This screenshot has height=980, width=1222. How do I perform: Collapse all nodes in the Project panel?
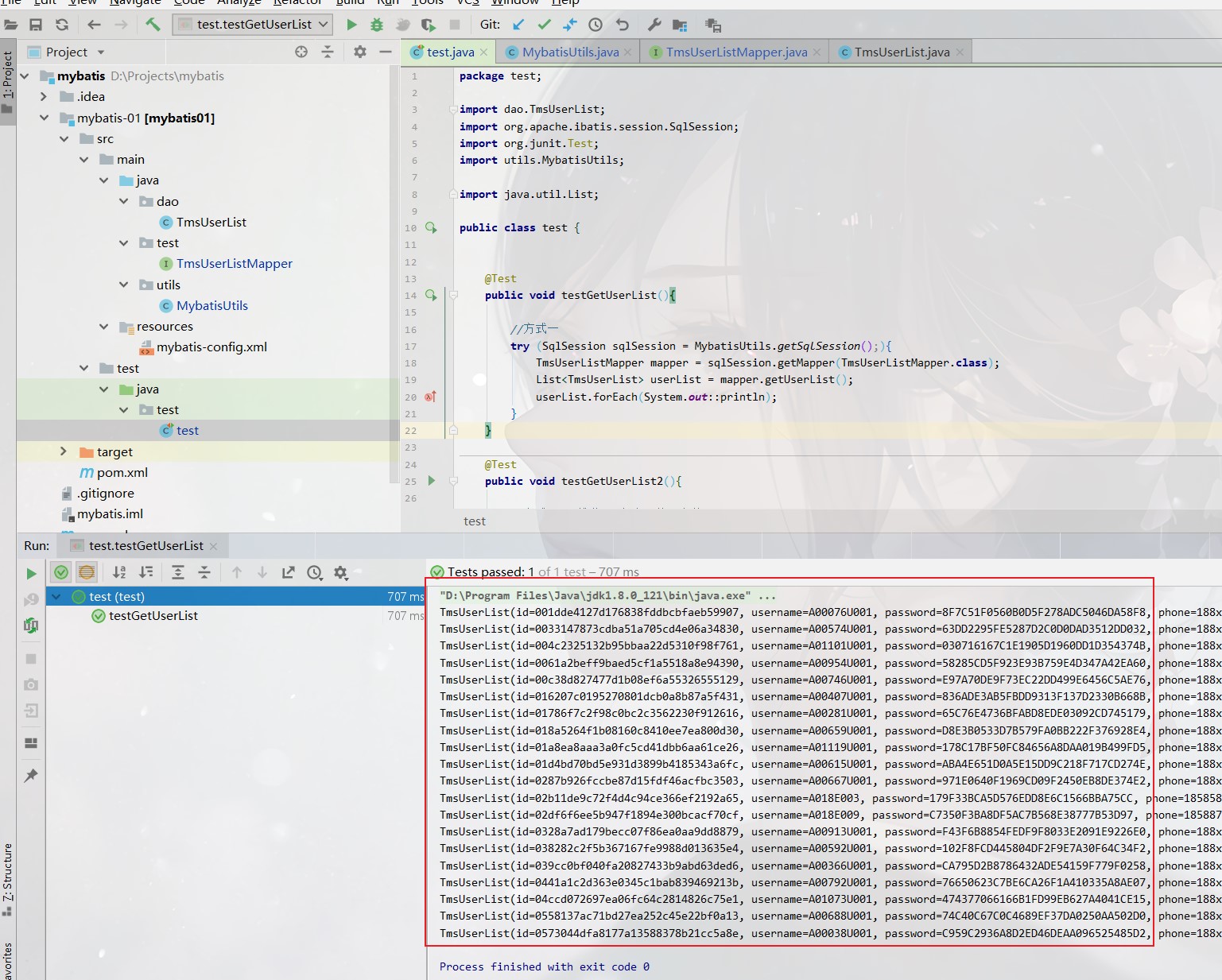(x=328, y=52)
